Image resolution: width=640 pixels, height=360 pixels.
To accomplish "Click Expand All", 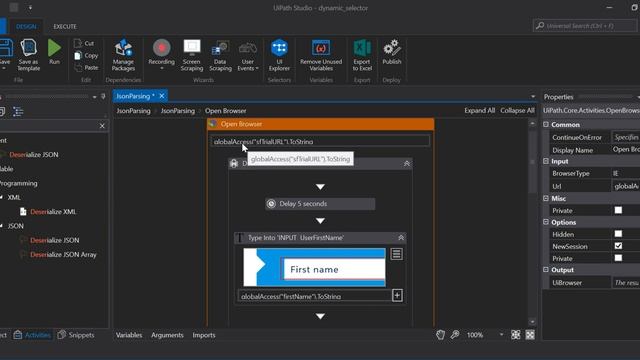I will [x=479, y=111].
